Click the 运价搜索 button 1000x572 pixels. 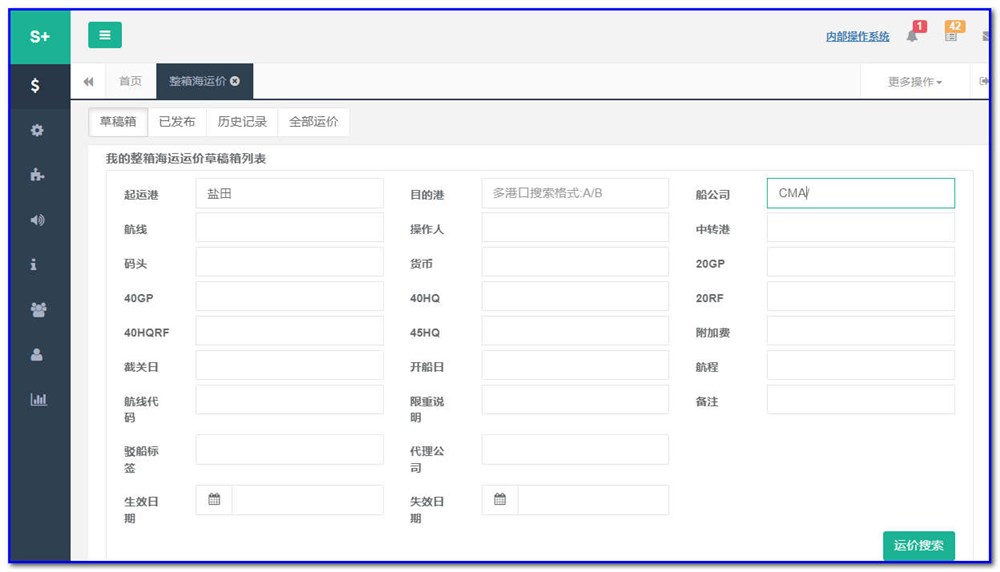[x=918, y=545]
